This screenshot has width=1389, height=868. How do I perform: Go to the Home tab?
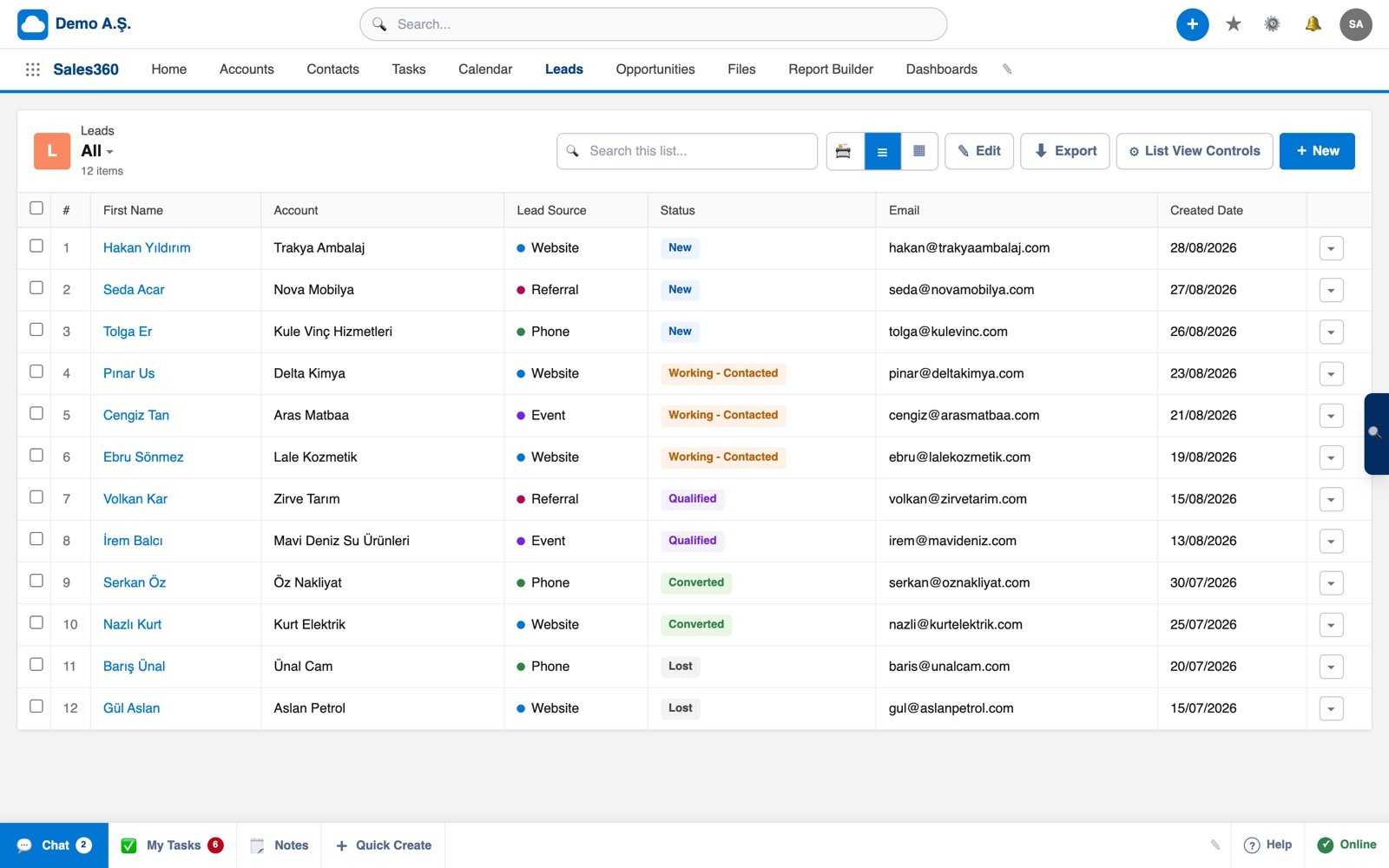[168, 69]
